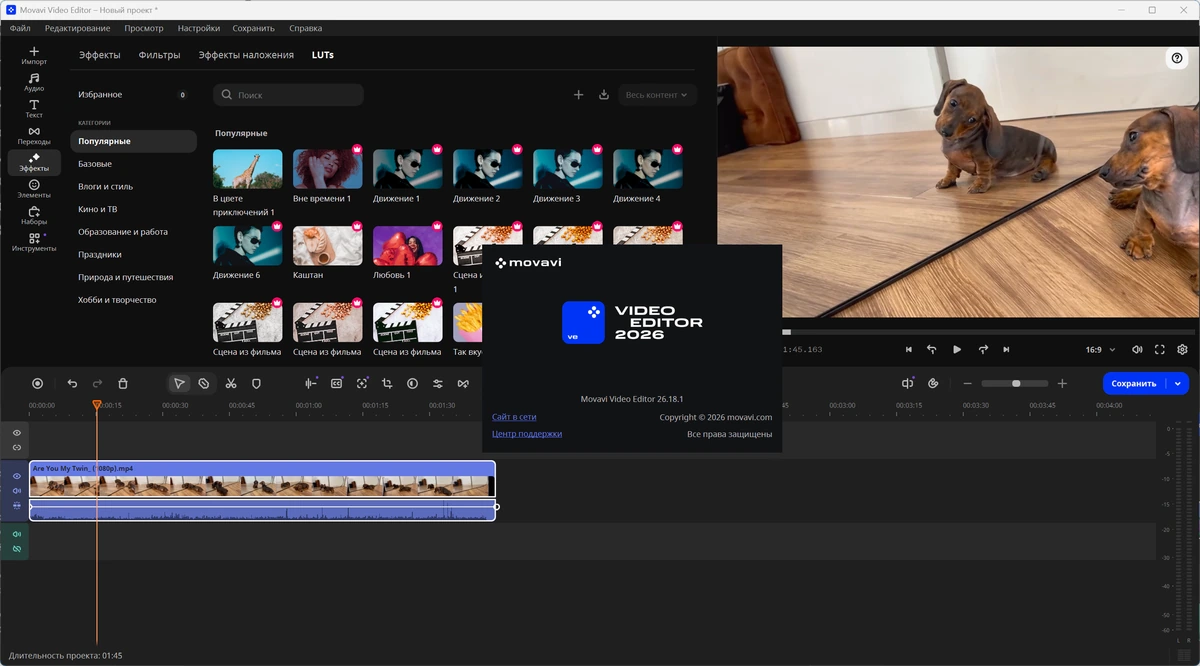Undo the last action
1200x666 pixels.
coord(72,383)
